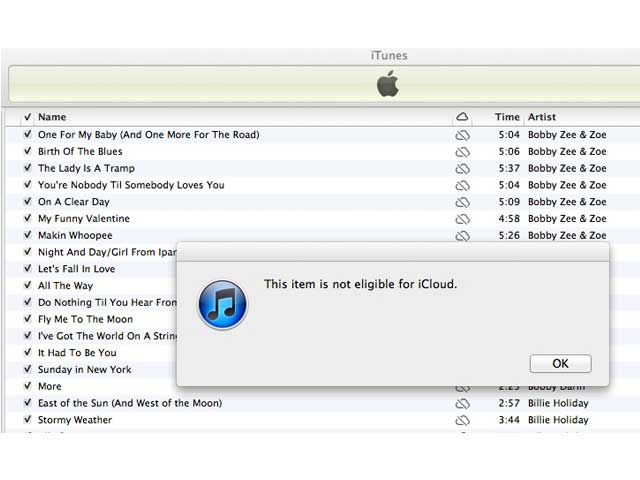Uncheck Stormy Weather
Image resolution: width=640 pixels, height=480 pixels.
click(27, 419)
